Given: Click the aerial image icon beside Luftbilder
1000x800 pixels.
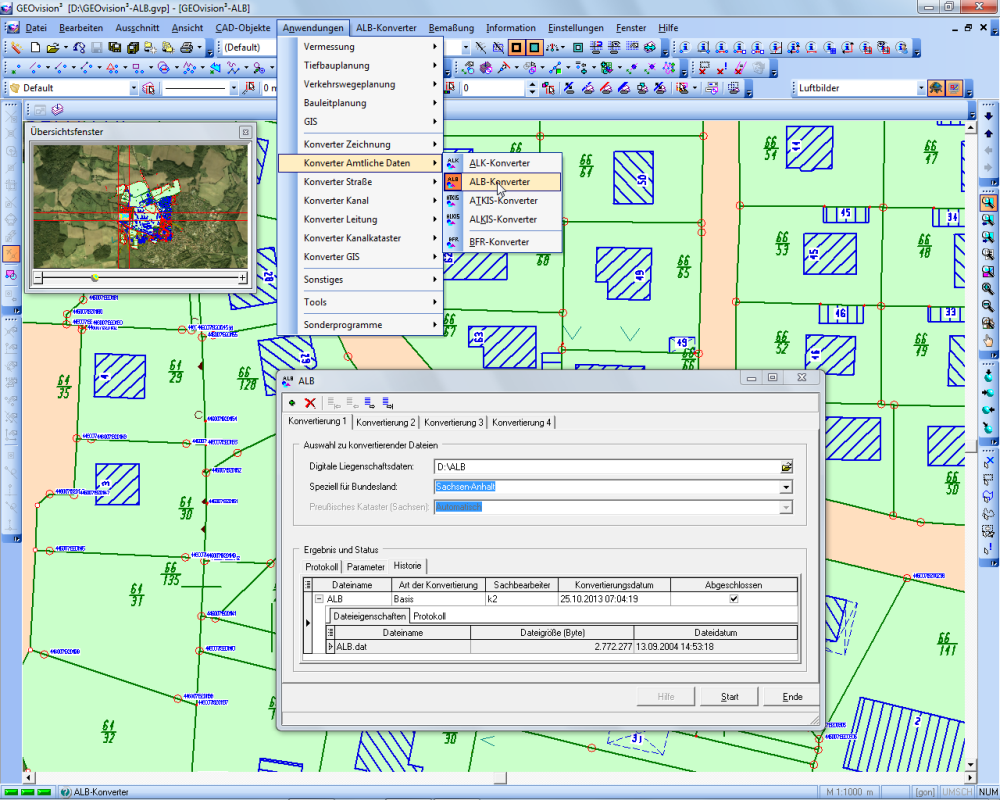Looking at the screenshot, I should [936, 88].
